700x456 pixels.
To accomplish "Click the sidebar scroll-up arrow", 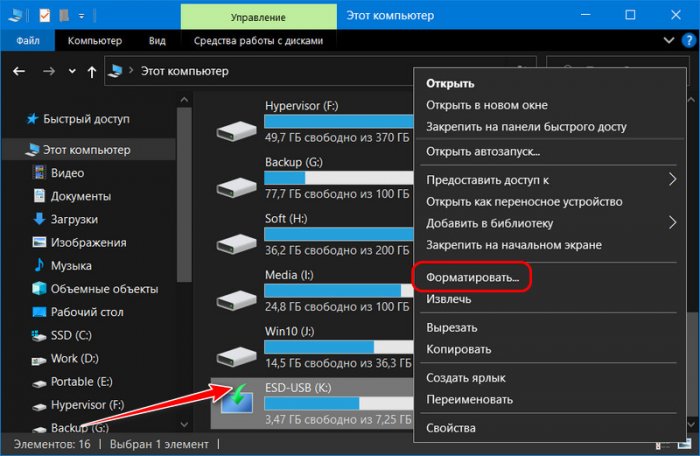I will [184, 100].
